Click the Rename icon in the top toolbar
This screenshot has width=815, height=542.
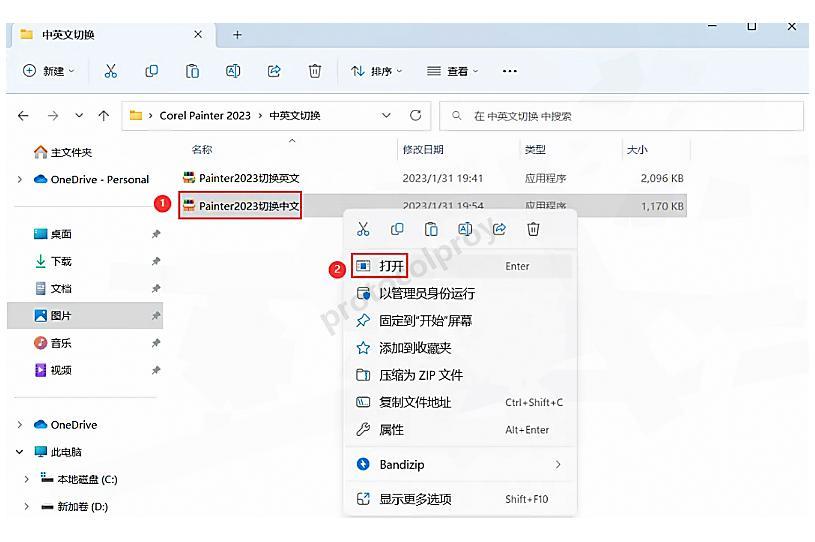pos(233,71)
